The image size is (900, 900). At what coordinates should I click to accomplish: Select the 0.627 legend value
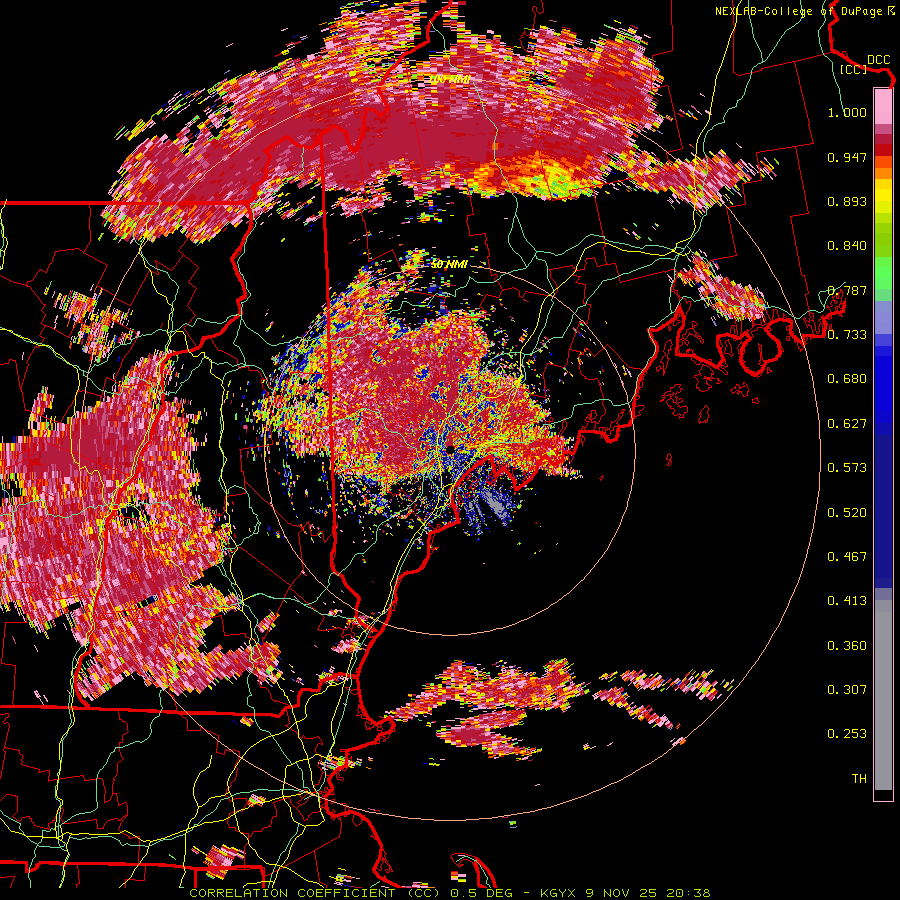pos(847,424)
